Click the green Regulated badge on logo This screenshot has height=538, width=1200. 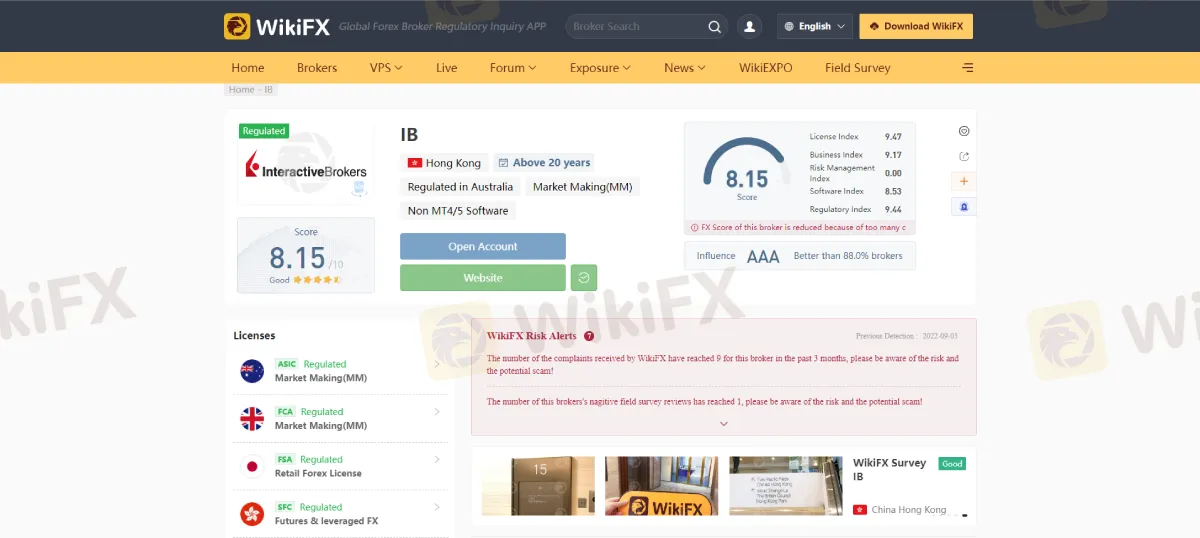pyautogui.click(x=264, y=131)
